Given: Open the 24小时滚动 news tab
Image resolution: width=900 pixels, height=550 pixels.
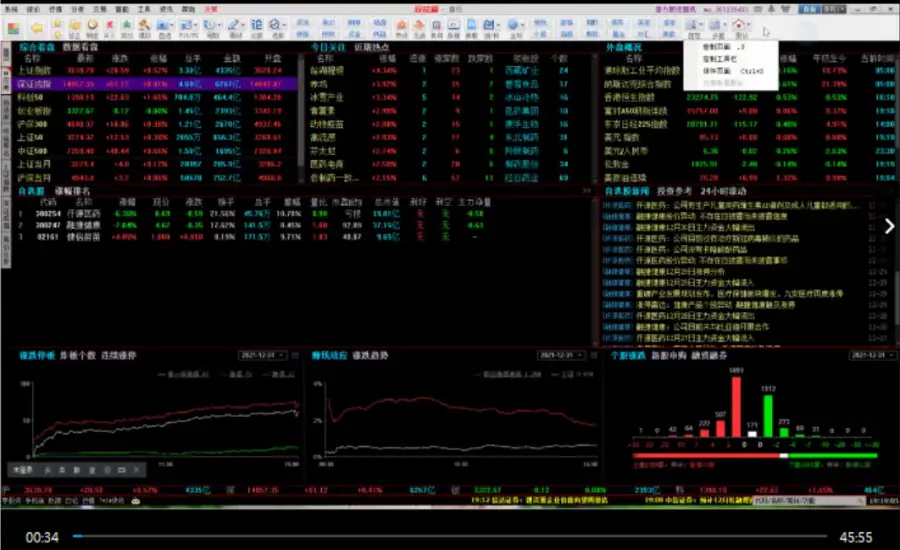Looking at the screenshot, I should point(725,190).
